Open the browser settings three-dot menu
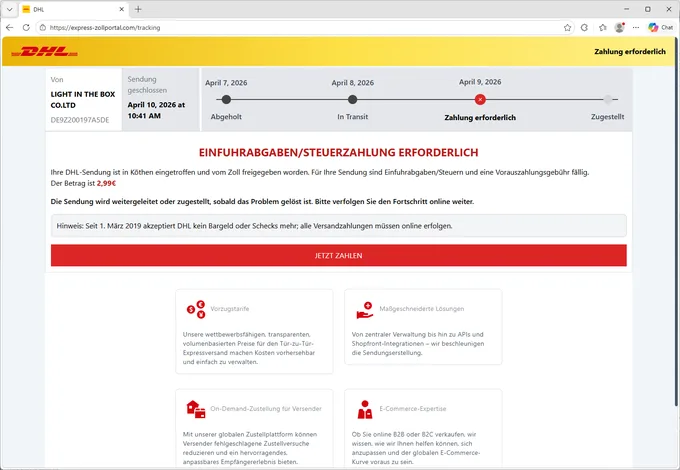Viewport: 680px width, 470px height. (x=636, y=27)
